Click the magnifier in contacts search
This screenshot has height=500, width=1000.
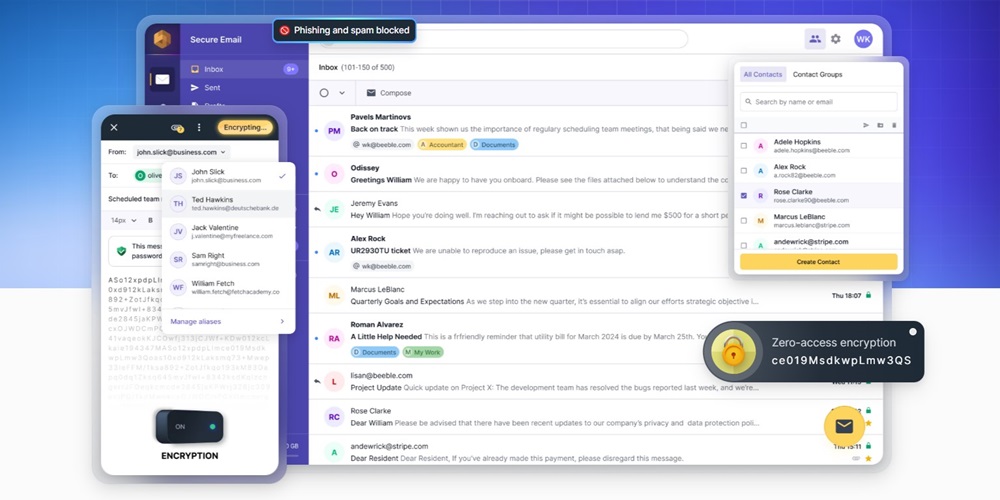(749, 102)
